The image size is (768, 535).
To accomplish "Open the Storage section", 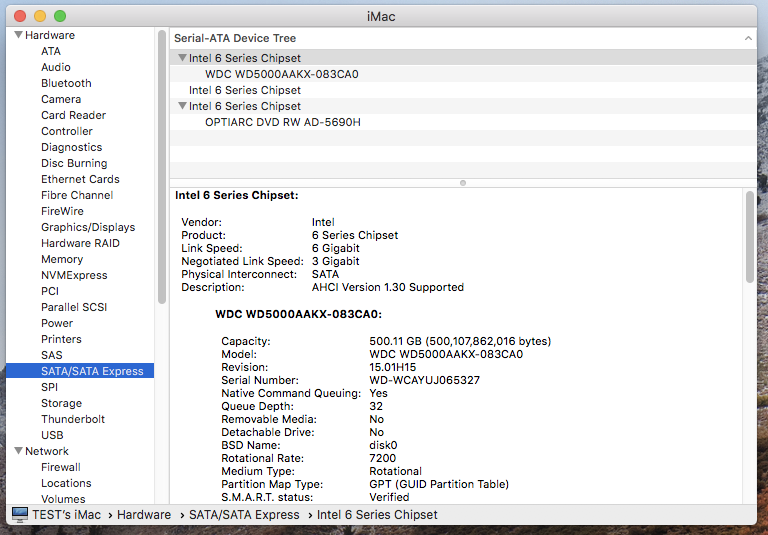I will tap(61, 403).
